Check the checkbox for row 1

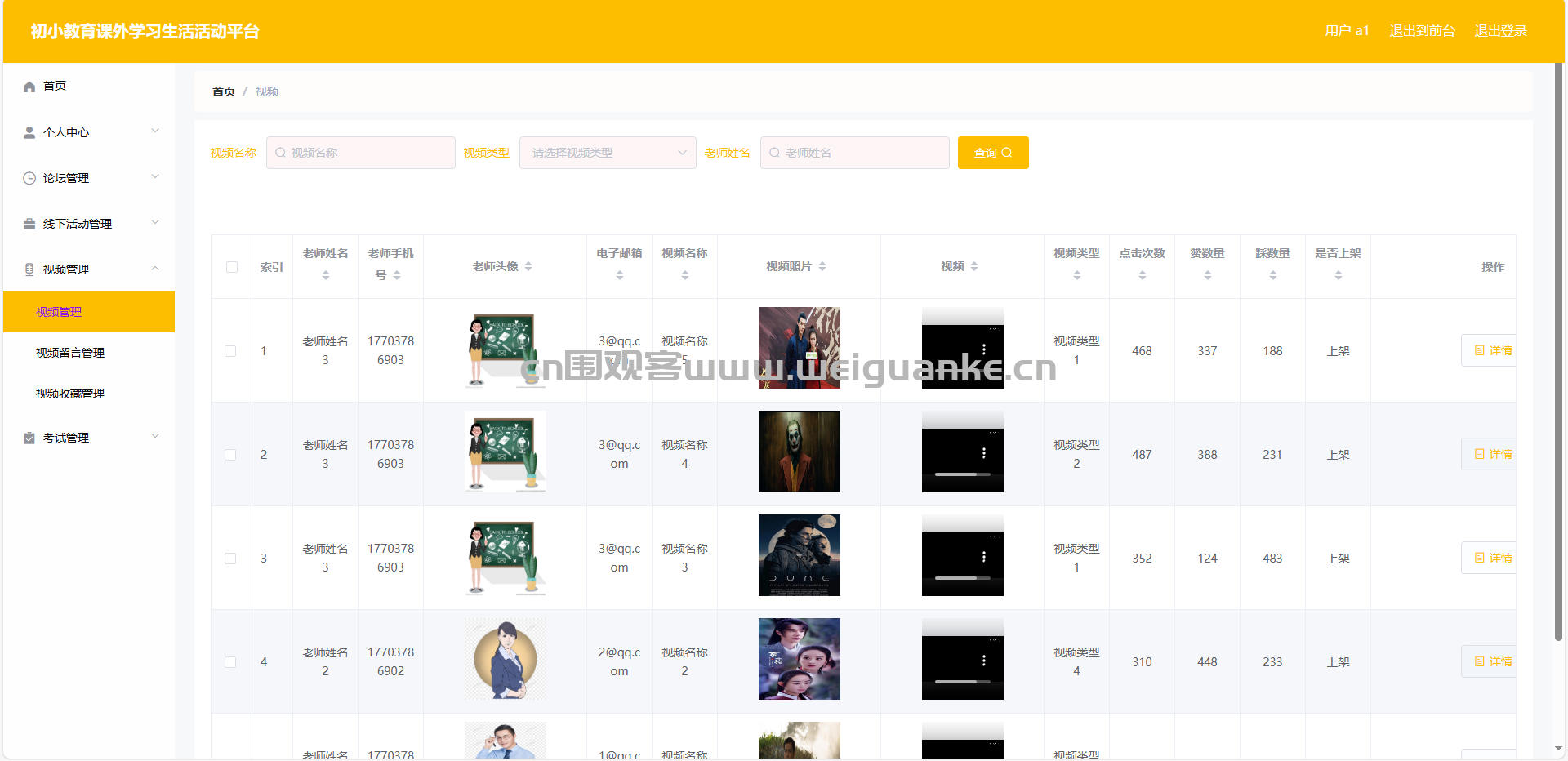click(230, 351)
